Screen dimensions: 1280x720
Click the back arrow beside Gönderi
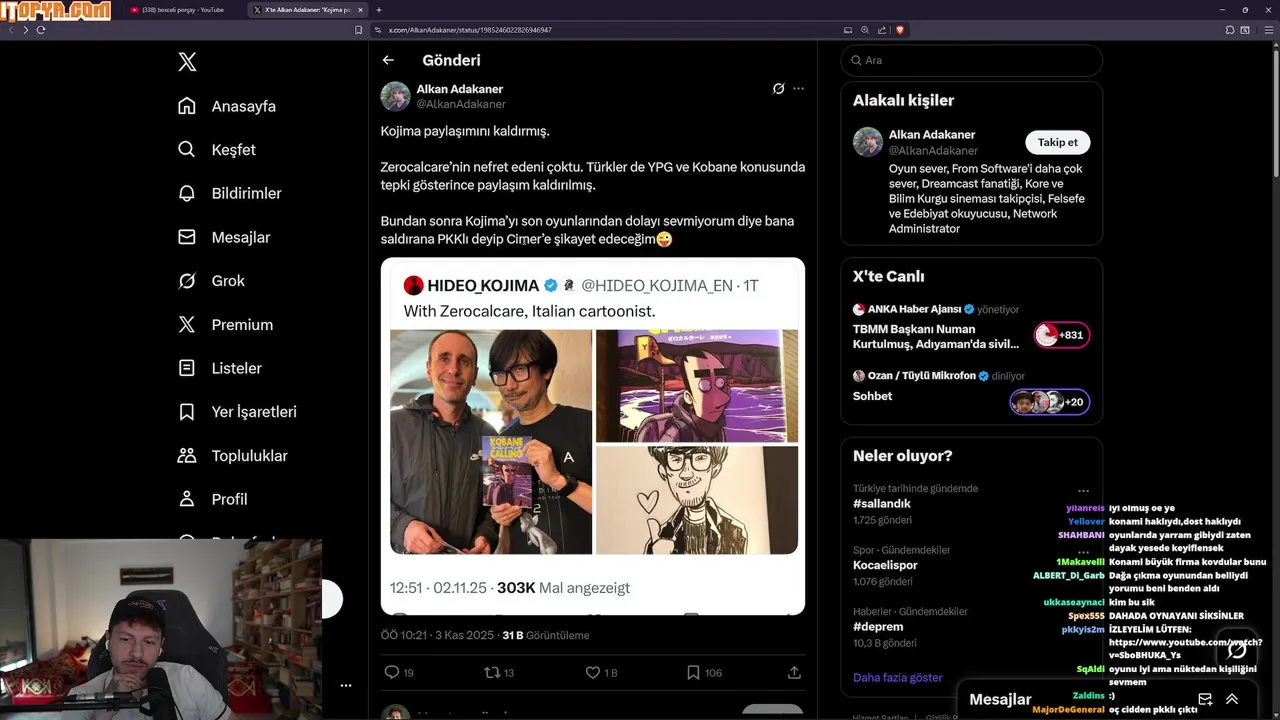pos(388,60)
